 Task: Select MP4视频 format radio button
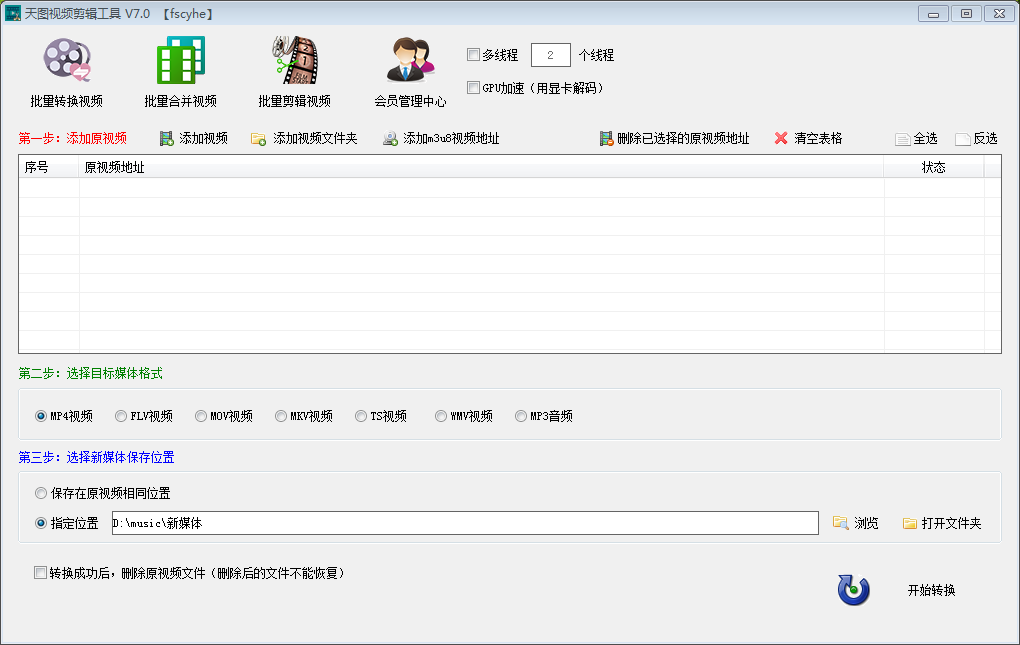pos(41,416)
